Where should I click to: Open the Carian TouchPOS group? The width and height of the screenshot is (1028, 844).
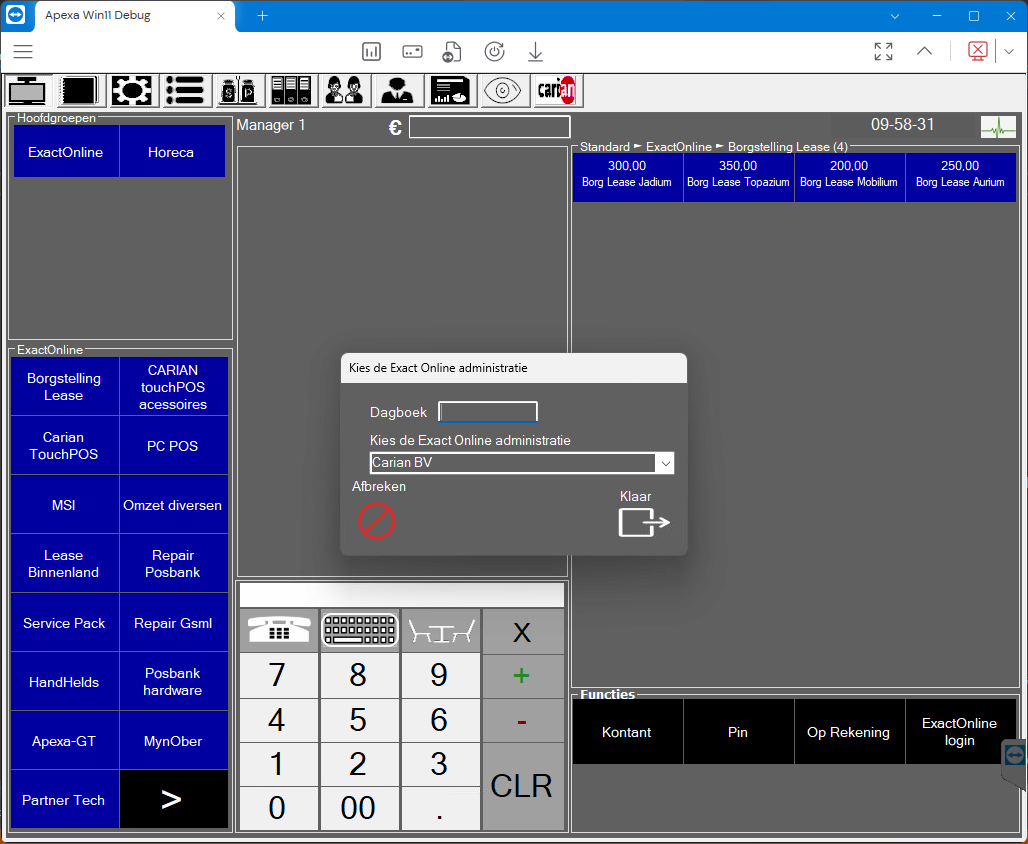pyautogui.click(x=64, y=445)
